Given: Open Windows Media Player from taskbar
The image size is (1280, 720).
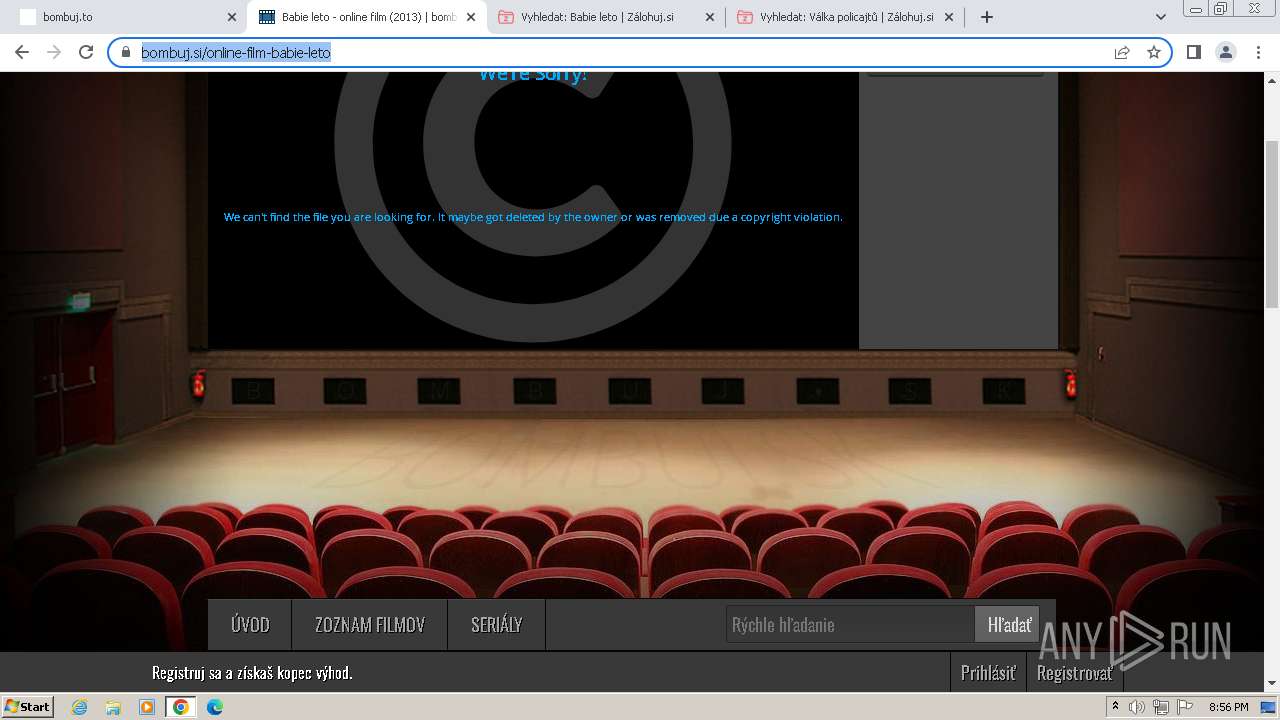Looking at the screenshot, I should [x=147, y=707].
